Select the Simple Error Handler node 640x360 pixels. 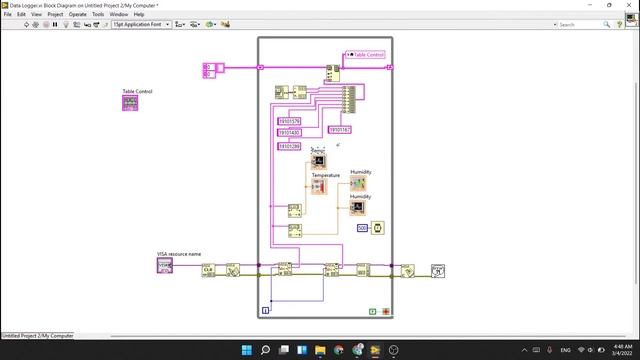[438, 271]
